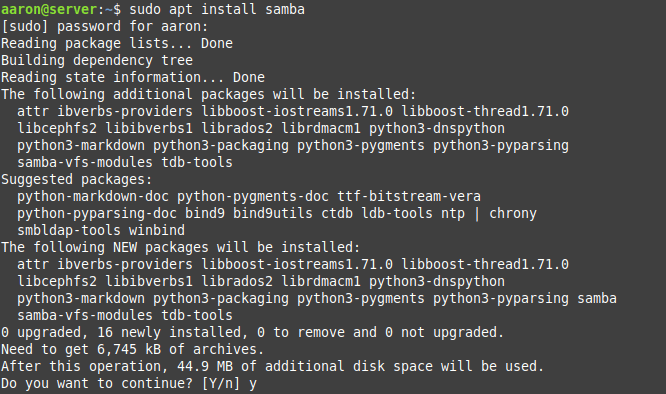This screenshot has width=666, height=394.
Task: Click 'ttf-bitstream-vera' suggested package
Action: pos(409,196)
